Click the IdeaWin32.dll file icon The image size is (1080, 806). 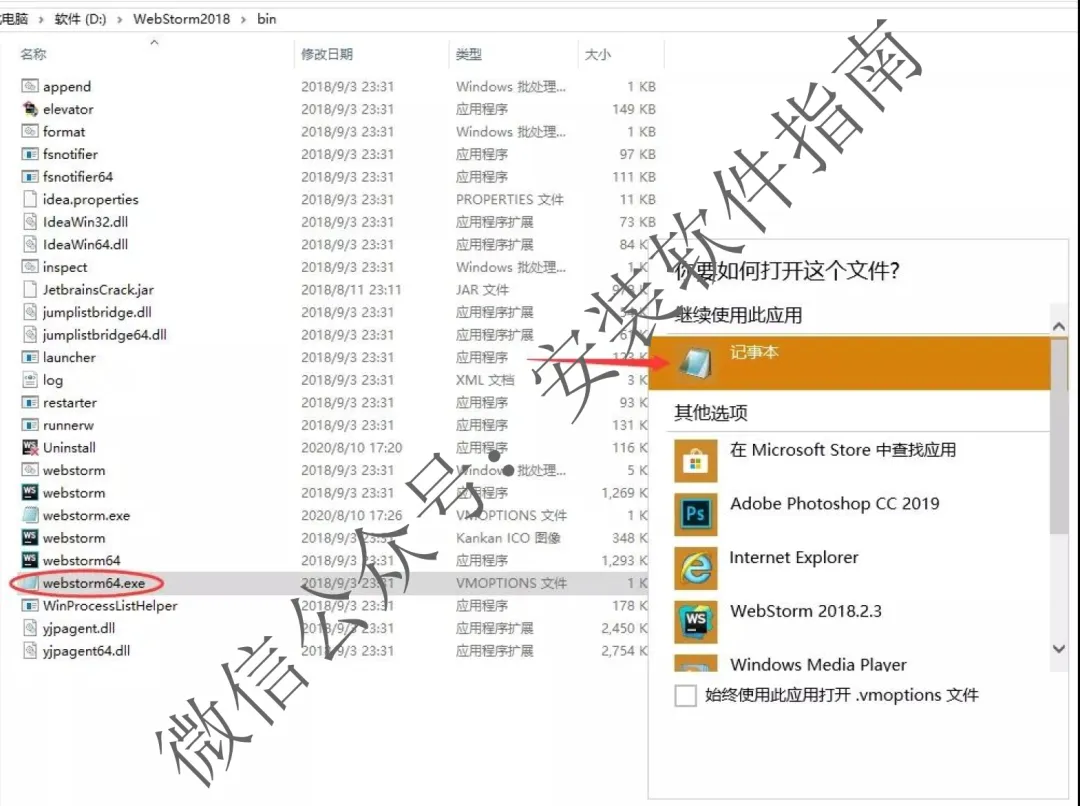(30, 222)
